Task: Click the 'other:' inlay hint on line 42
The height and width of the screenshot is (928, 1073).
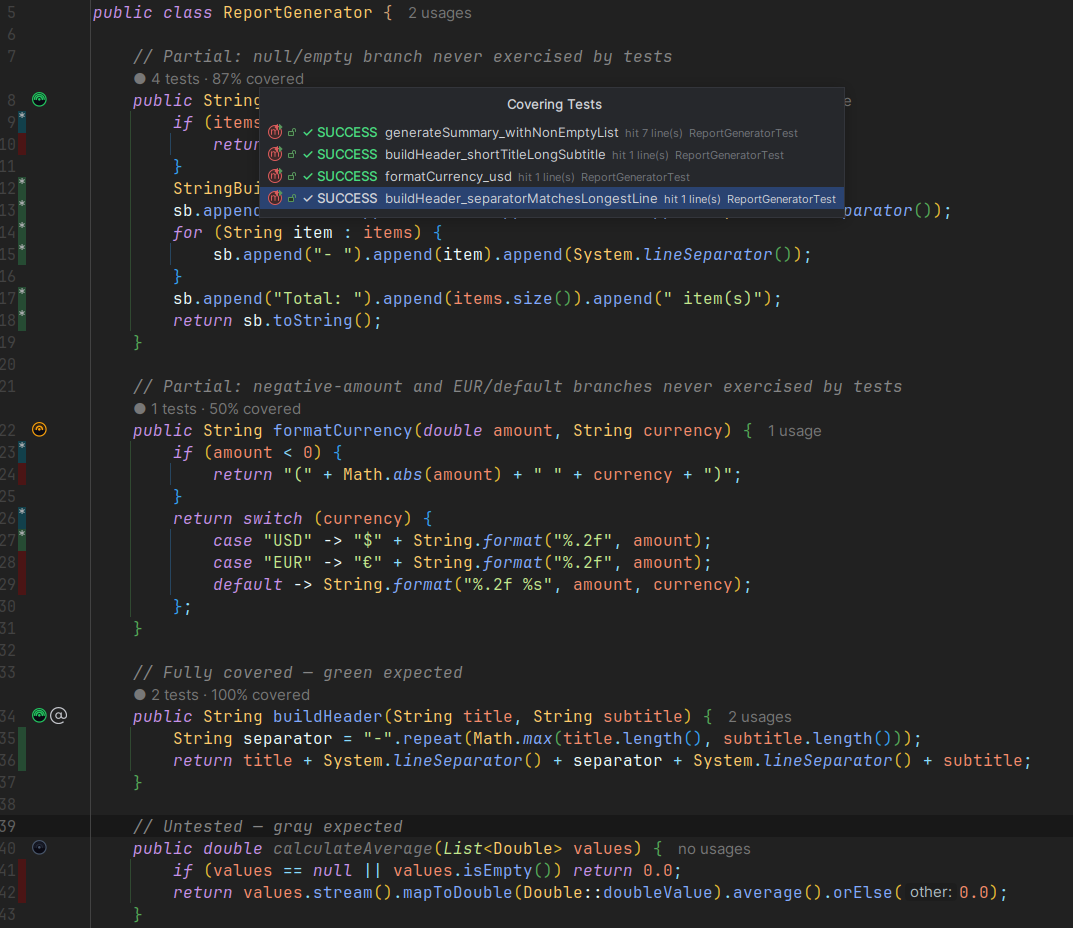Action: click(931, 892)
